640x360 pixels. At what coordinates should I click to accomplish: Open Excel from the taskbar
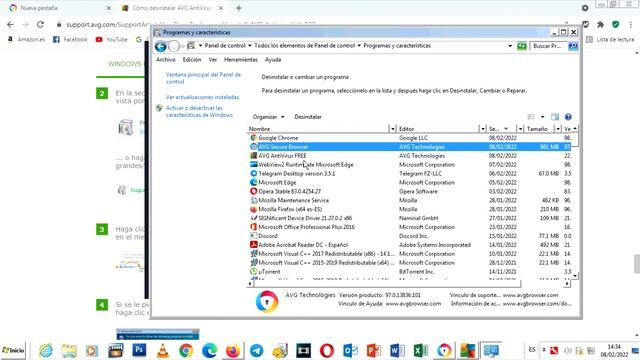pos(420,351)
